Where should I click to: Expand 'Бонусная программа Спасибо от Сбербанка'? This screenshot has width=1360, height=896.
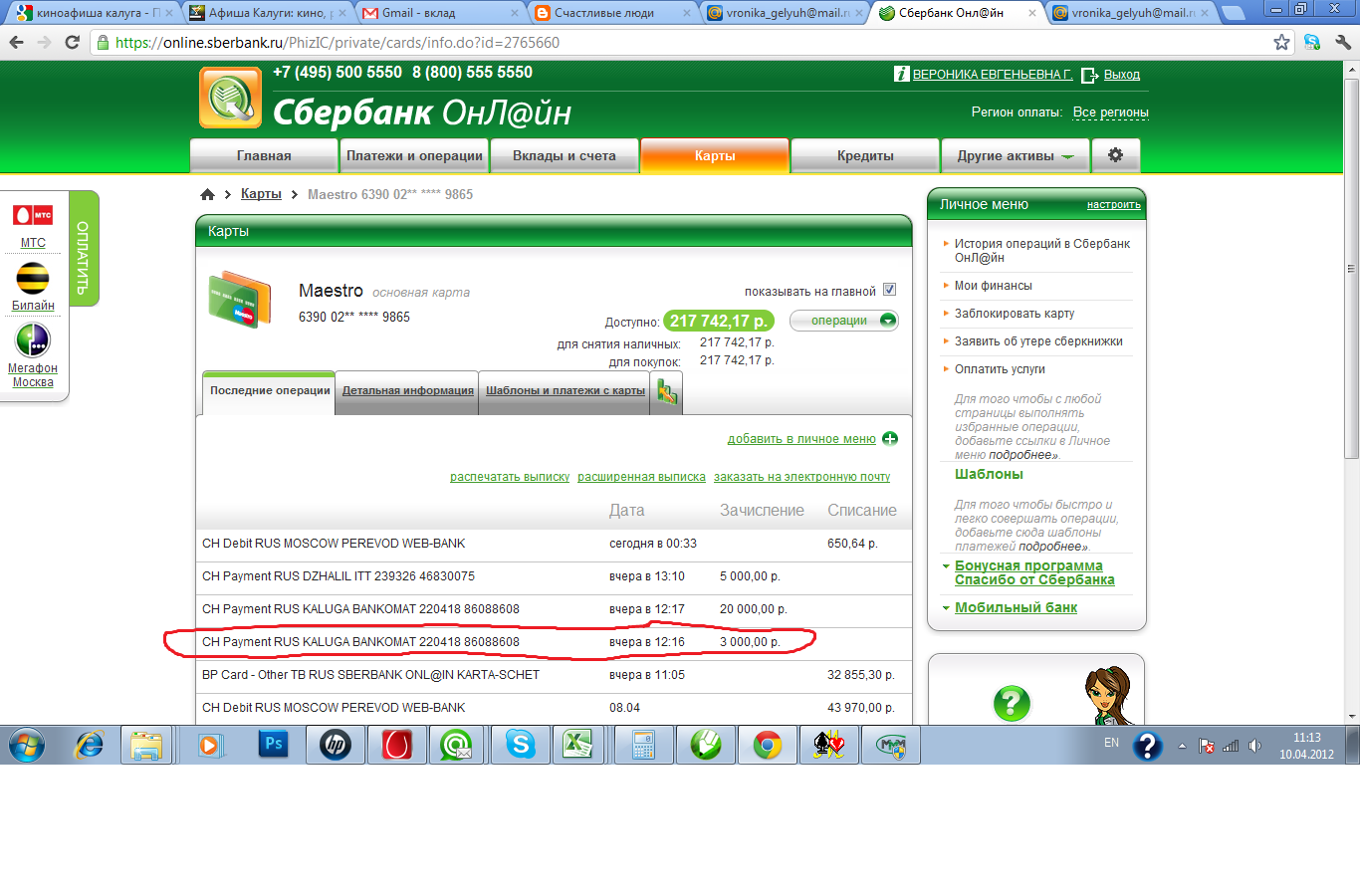point(1034,572)
